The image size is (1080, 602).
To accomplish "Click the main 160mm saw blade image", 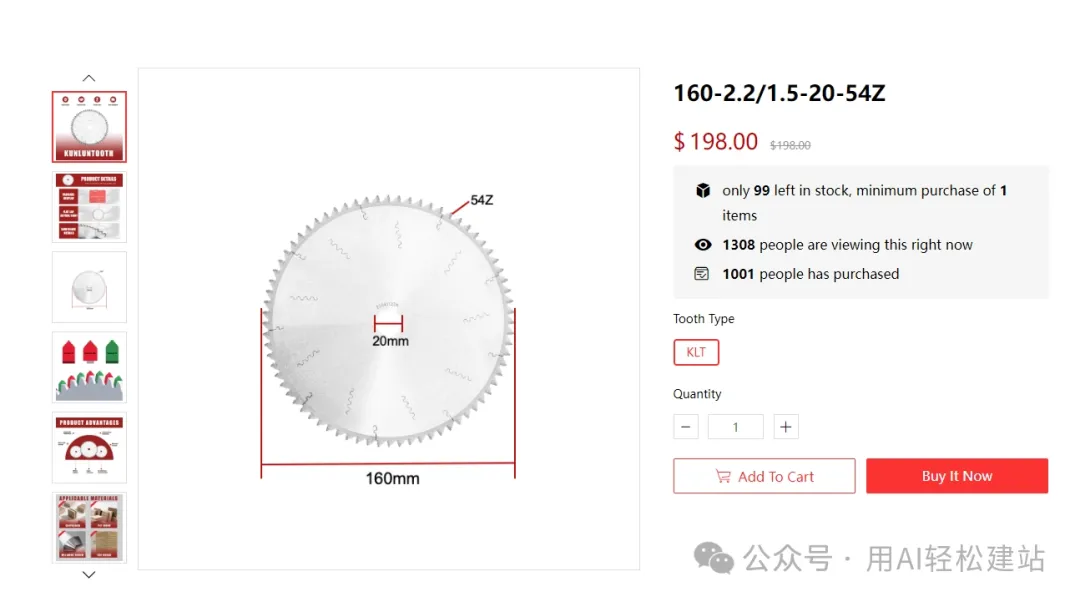I will [x=388, y=319].
